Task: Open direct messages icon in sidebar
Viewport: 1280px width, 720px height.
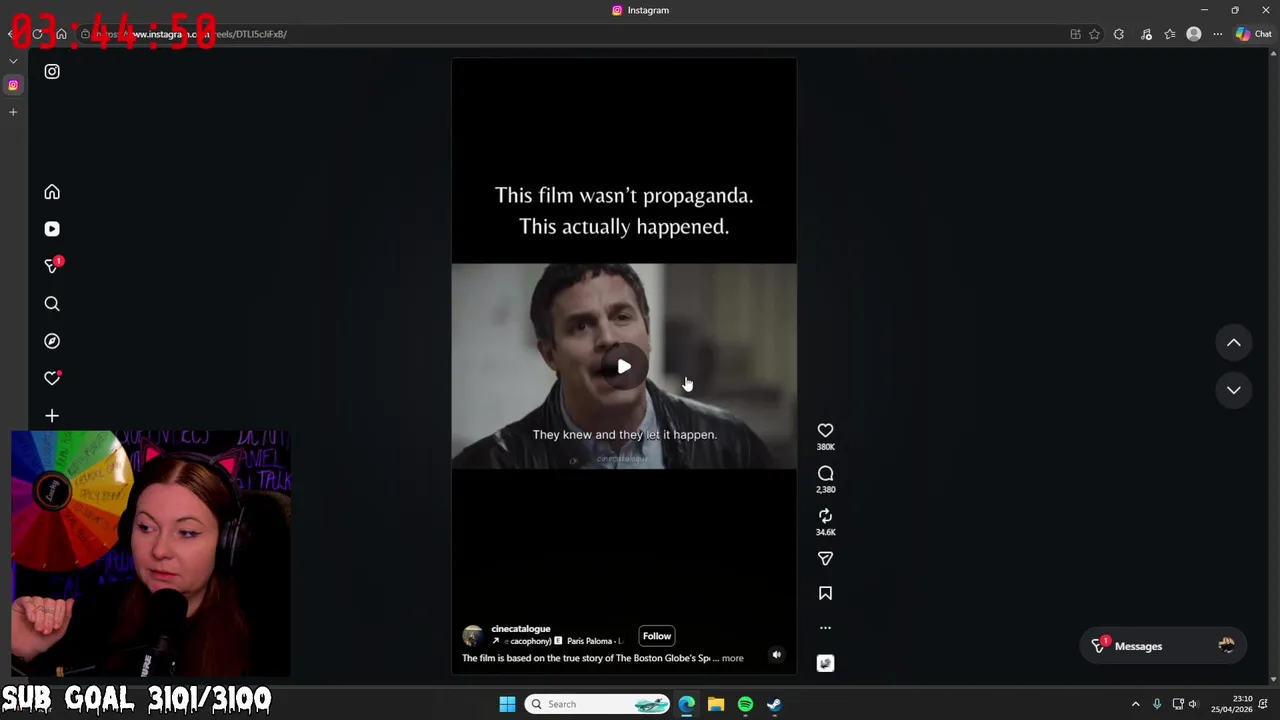Action: (52, 266)
